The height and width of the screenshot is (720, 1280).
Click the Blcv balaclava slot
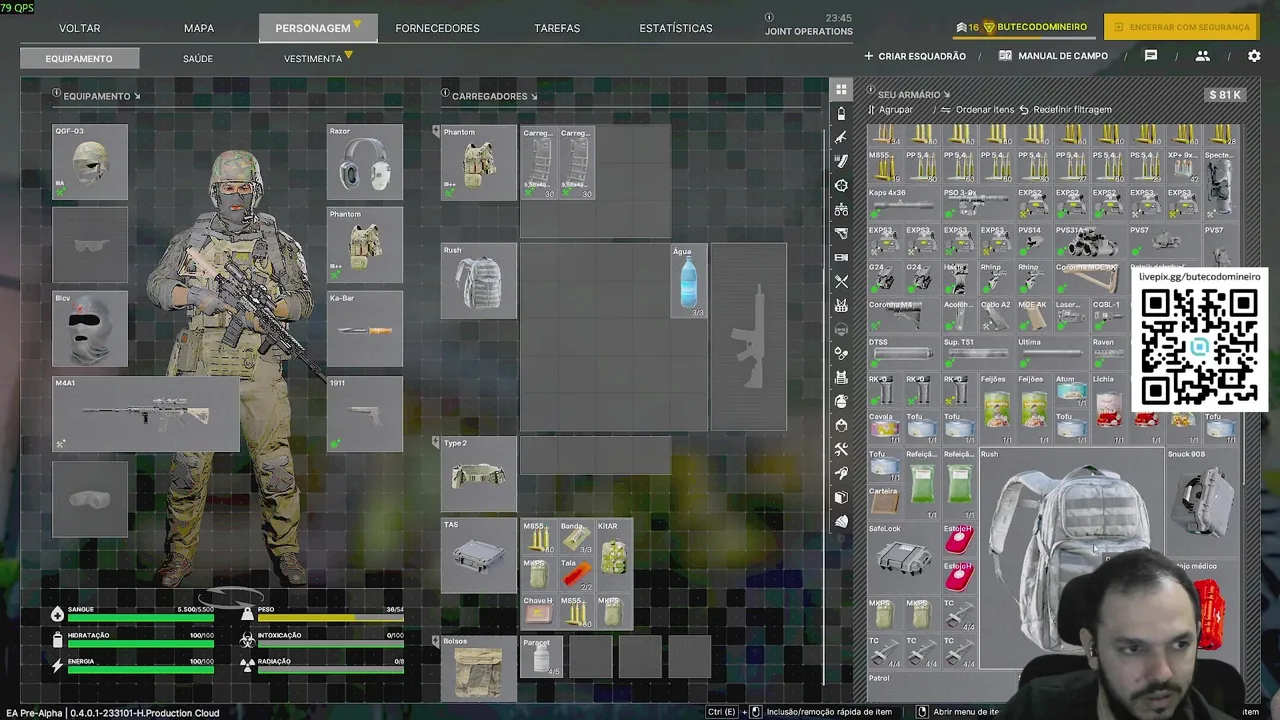[x=90, y=330]
